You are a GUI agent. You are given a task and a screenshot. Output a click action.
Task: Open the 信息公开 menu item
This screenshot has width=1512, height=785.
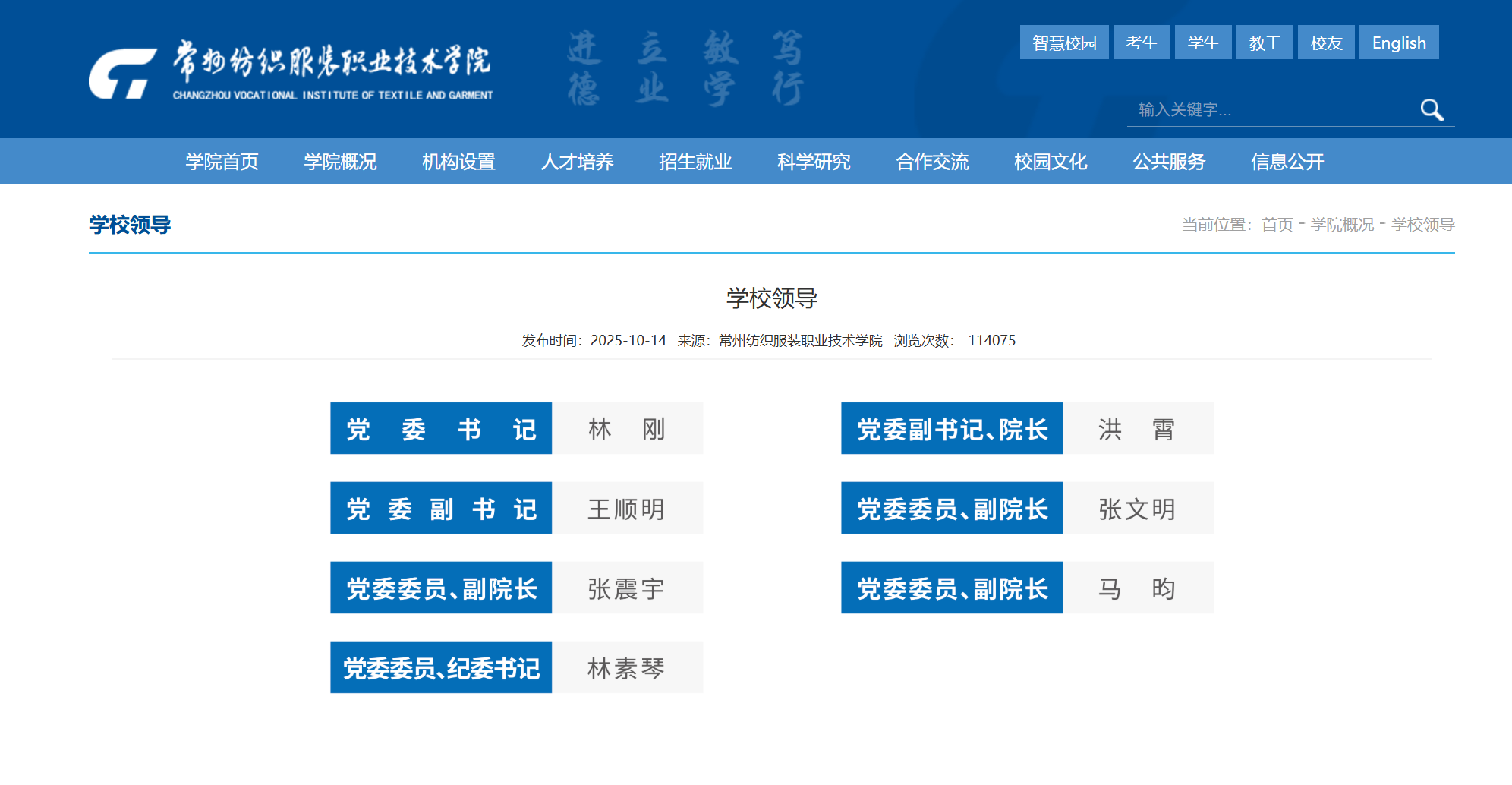(x=1287, y=162)
